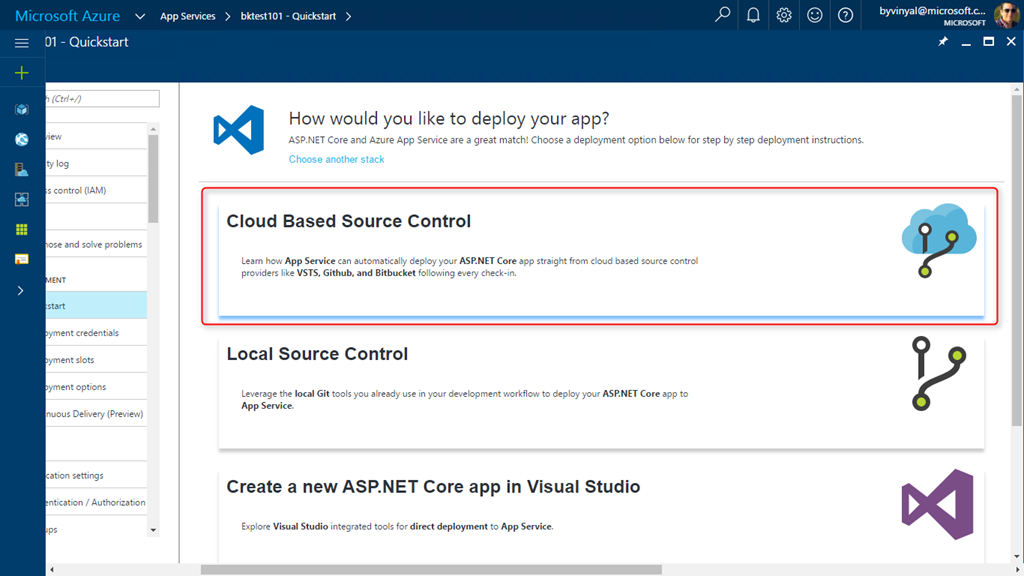Open portal settings gear icon
Viewport: 1024px width, 576px height.
coord(784,15)
